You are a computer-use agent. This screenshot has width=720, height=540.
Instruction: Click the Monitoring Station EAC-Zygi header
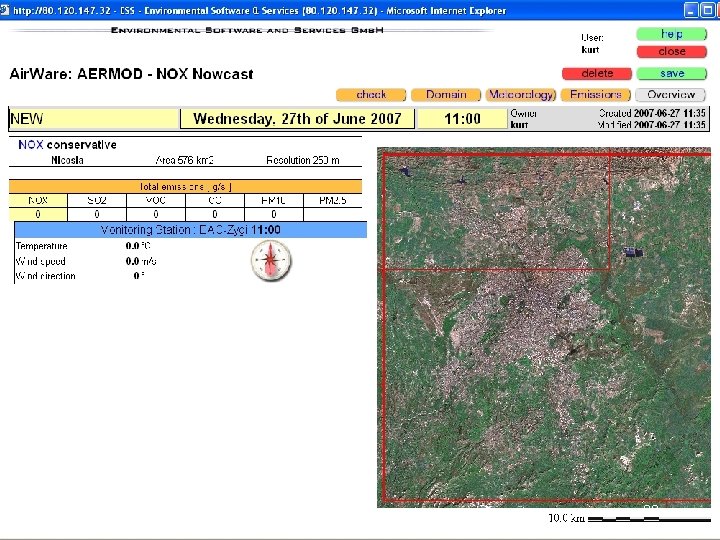[189, 230]
